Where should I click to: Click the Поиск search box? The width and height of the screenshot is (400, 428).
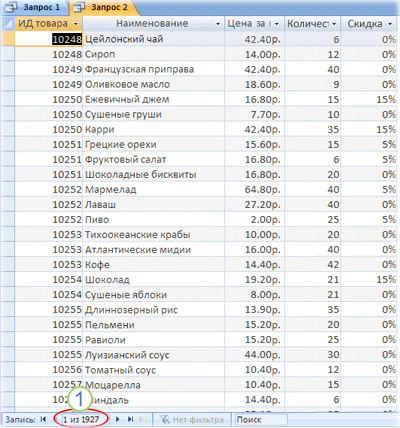[261, 419]
